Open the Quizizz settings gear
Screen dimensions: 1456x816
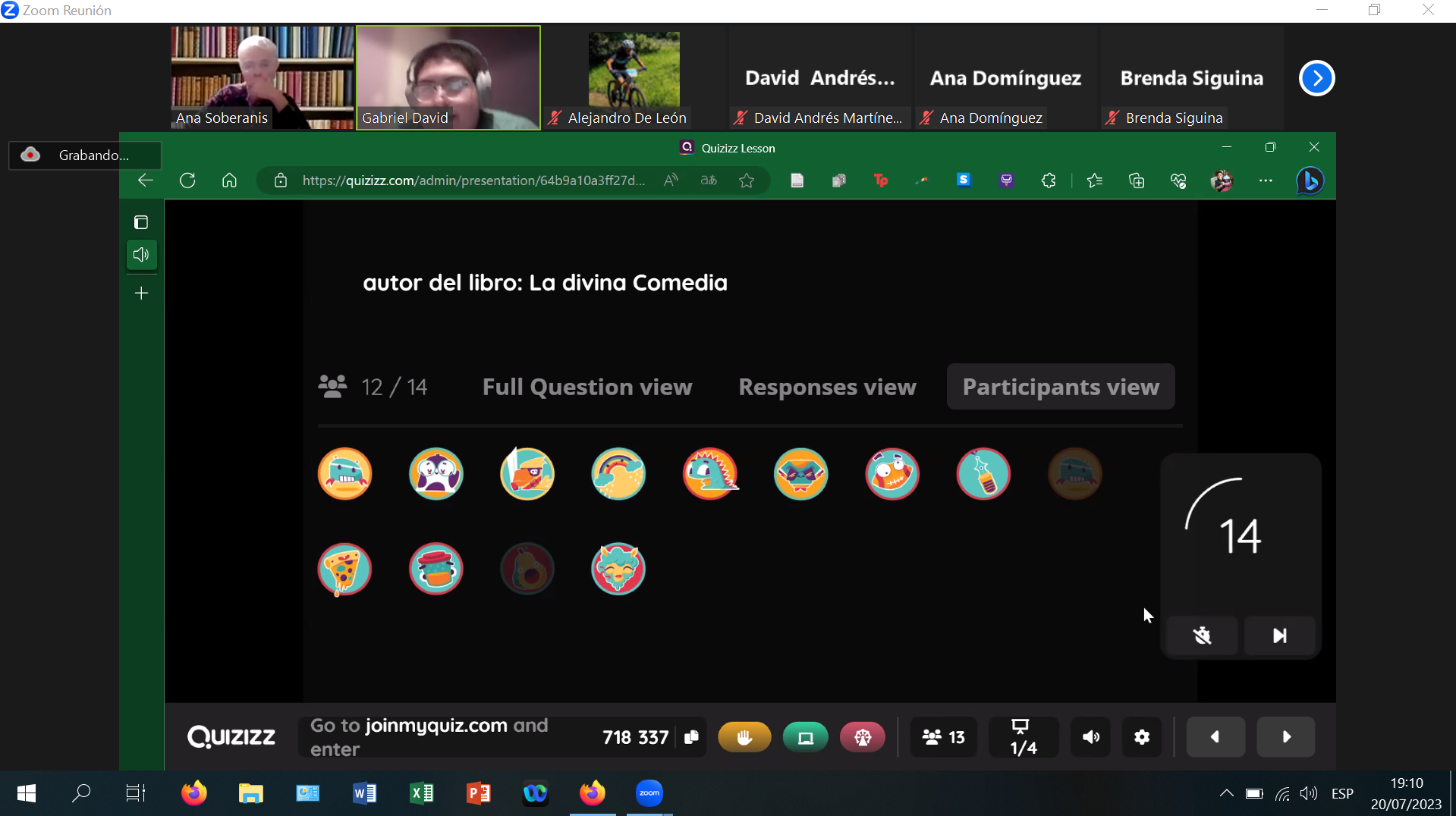[x=1141, y=737]
